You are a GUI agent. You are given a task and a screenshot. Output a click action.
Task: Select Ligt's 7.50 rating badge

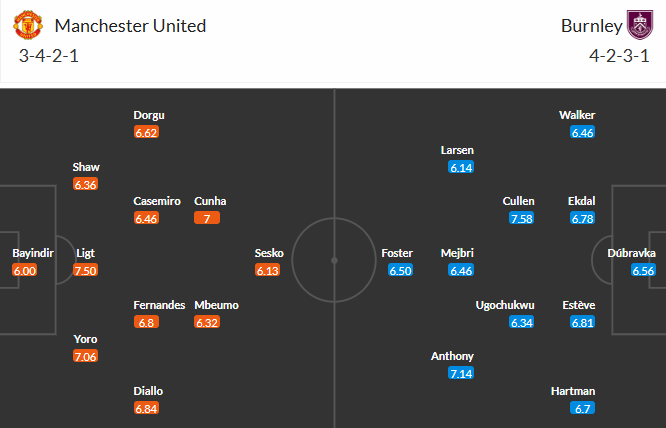click(86, 270)
